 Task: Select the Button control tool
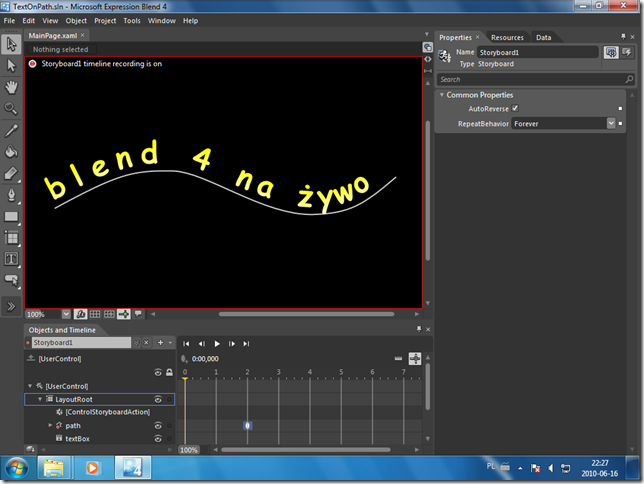[11, 280]
